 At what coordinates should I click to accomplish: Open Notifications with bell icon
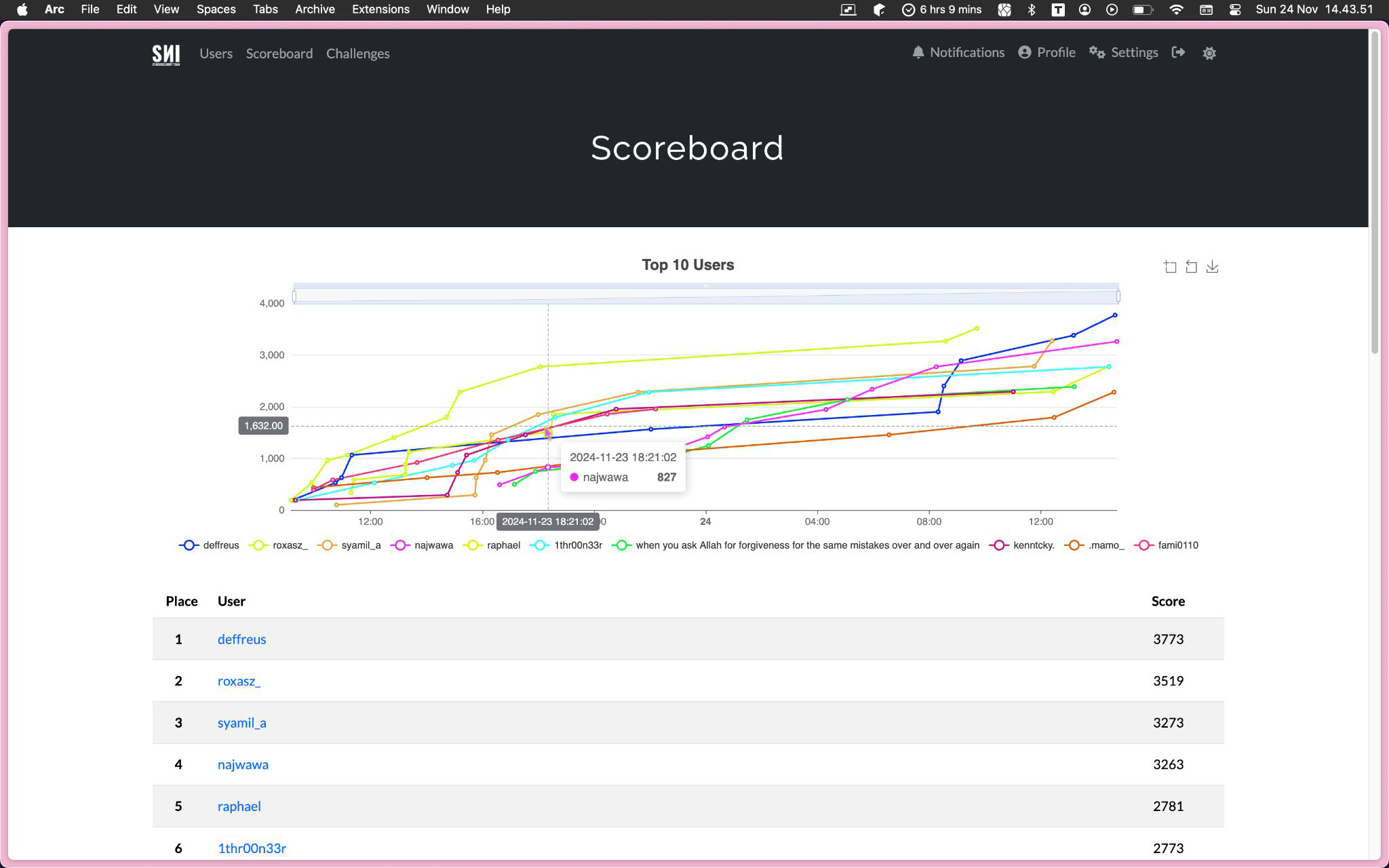pos(958,52)
